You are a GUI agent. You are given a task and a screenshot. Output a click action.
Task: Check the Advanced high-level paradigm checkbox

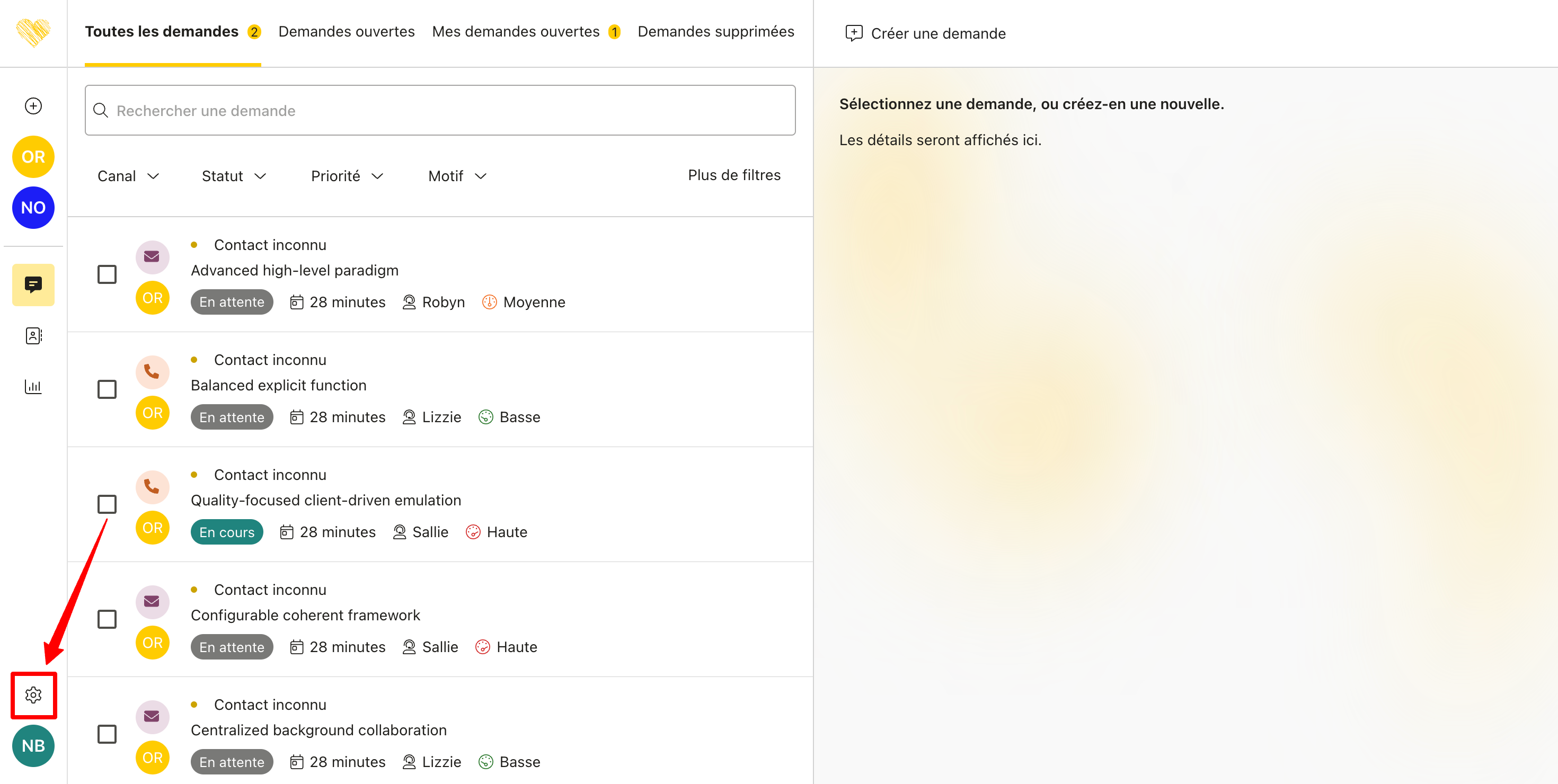tap(107, 274)
